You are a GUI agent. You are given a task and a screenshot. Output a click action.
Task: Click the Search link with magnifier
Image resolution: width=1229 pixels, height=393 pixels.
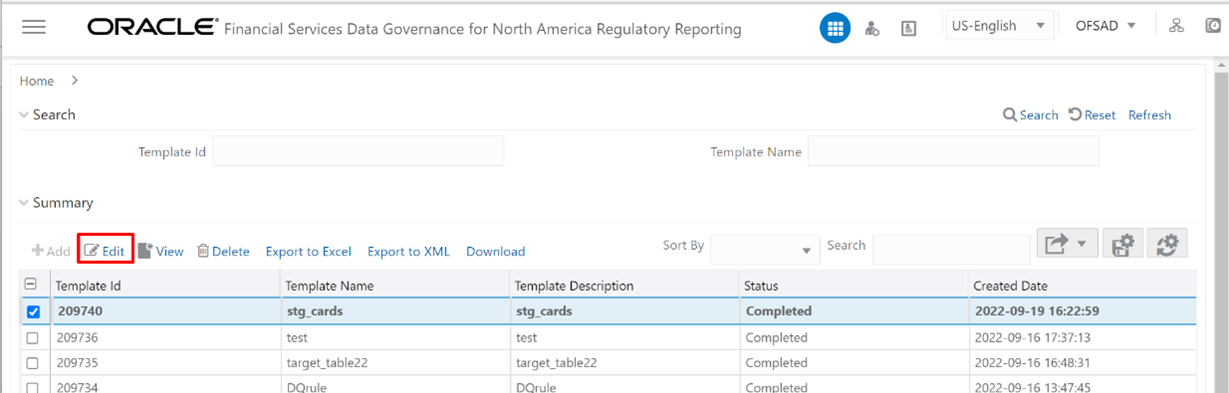1030,115
